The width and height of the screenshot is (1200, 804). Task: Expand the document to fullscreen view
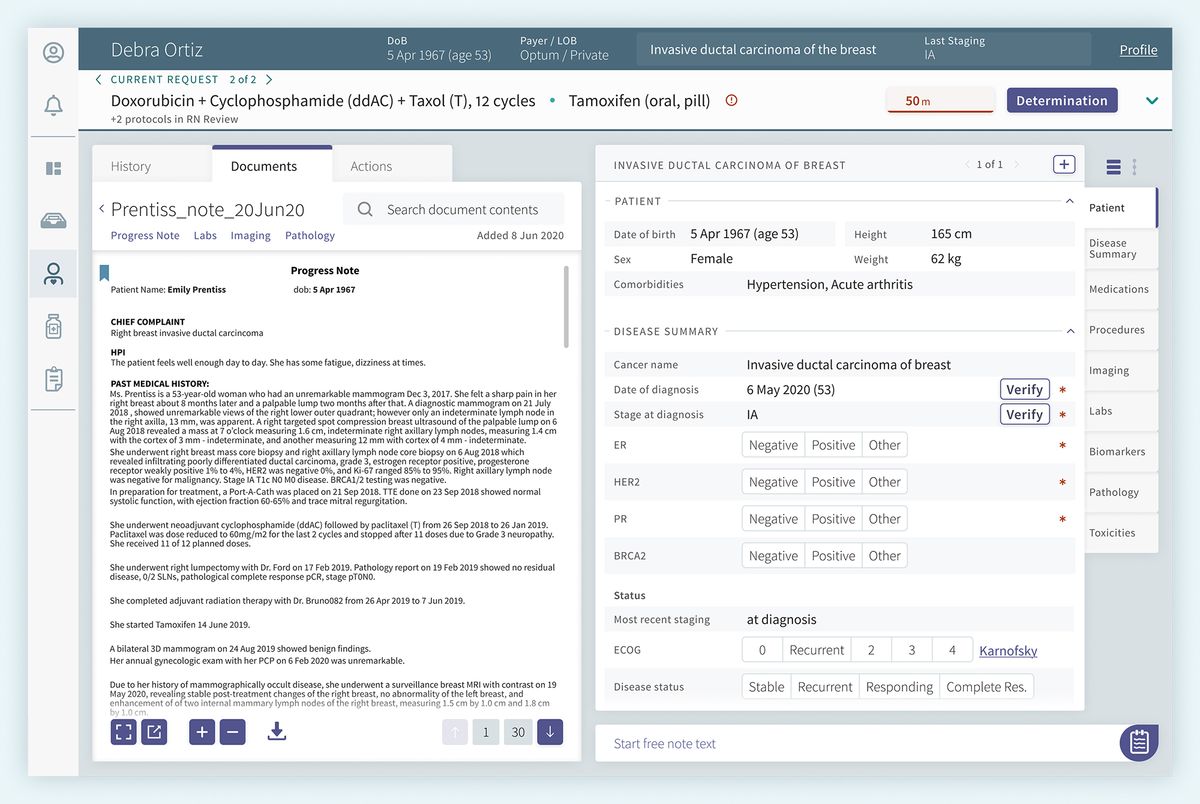pos(123,732)
